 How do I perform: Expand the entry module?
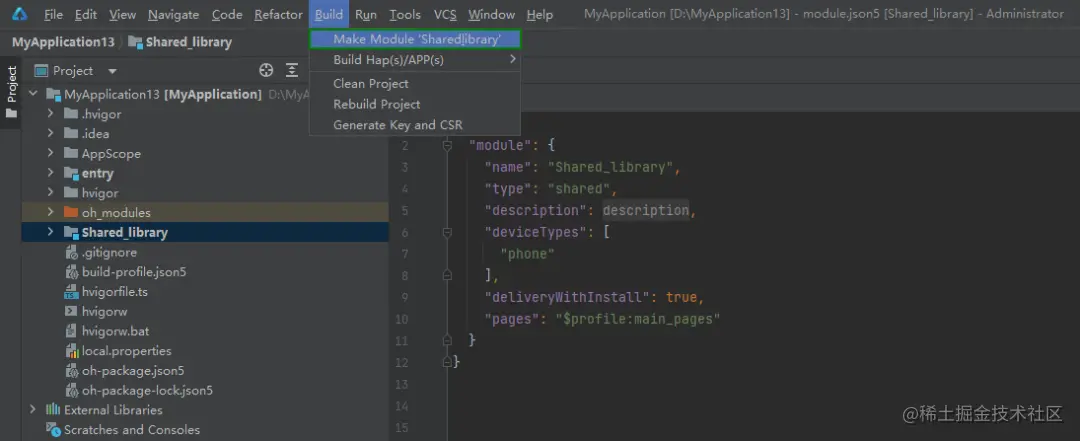[x=51, y=173]
